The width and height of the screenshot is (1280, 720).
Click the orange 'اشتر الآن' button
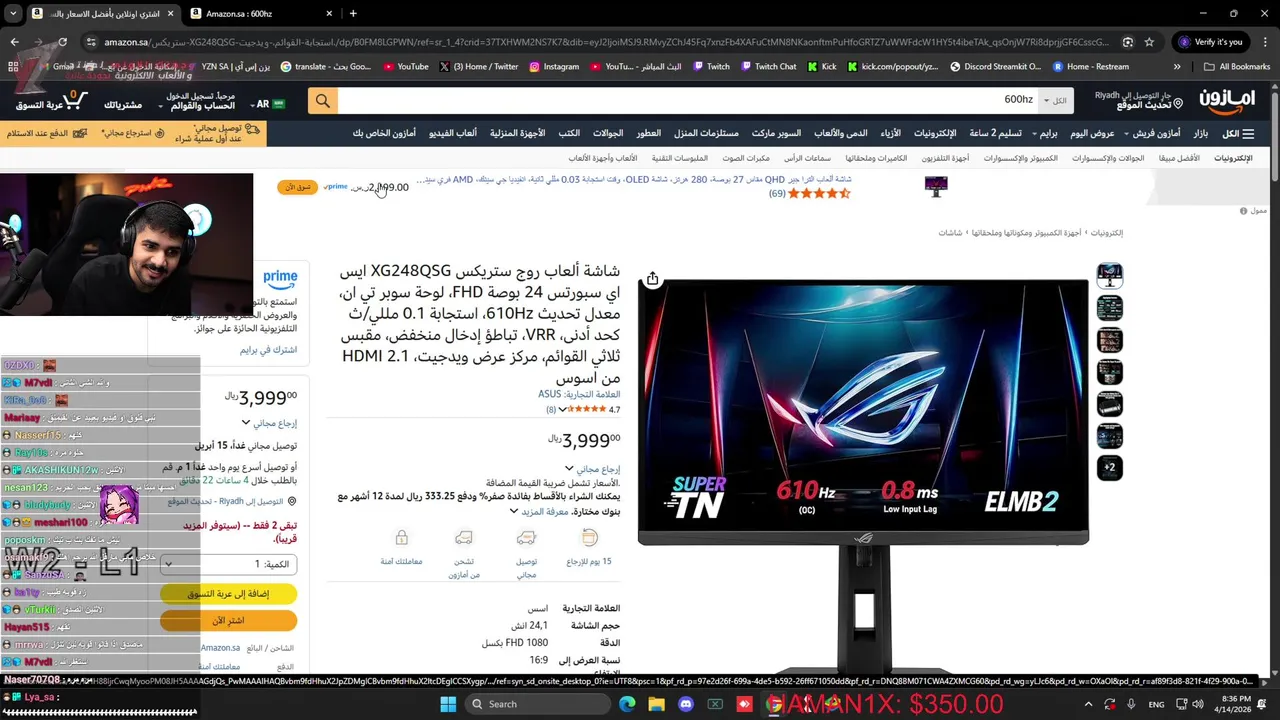tap(229, 621)
